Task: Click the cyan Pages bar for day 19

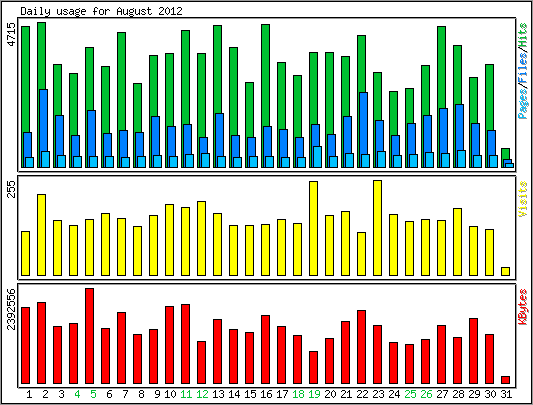Action: pos(317,157)
